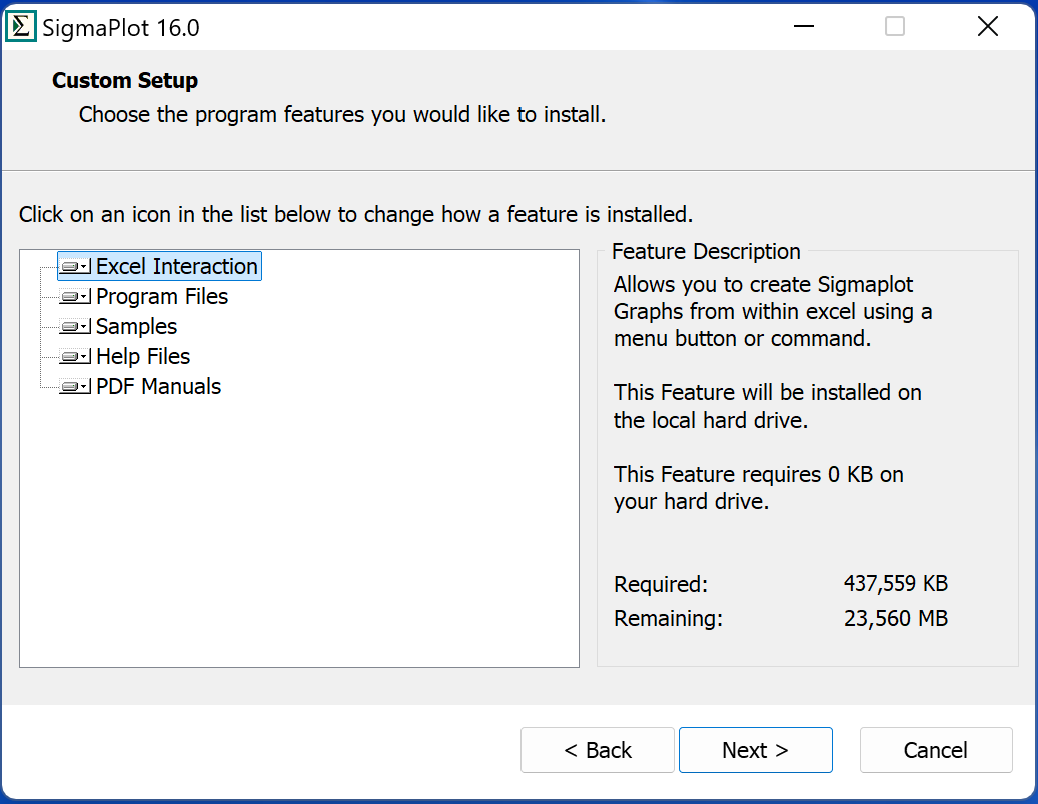Open the Help Files feature drive icon dropdown
The width and height of the screenshot is (1038, 804).
point(75,357)
